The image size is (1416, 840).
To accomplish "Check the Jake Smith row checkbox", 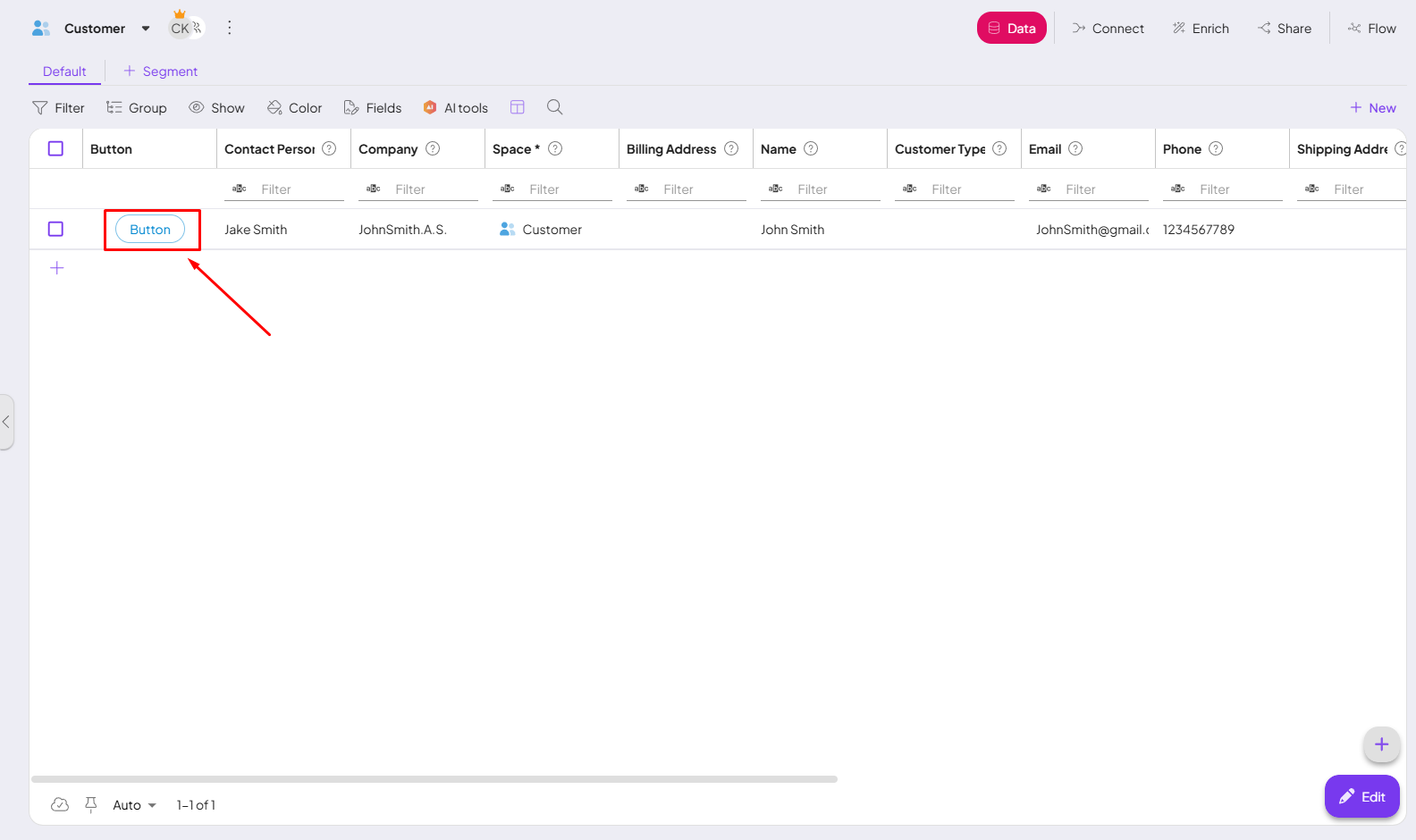I will (55, 230).
